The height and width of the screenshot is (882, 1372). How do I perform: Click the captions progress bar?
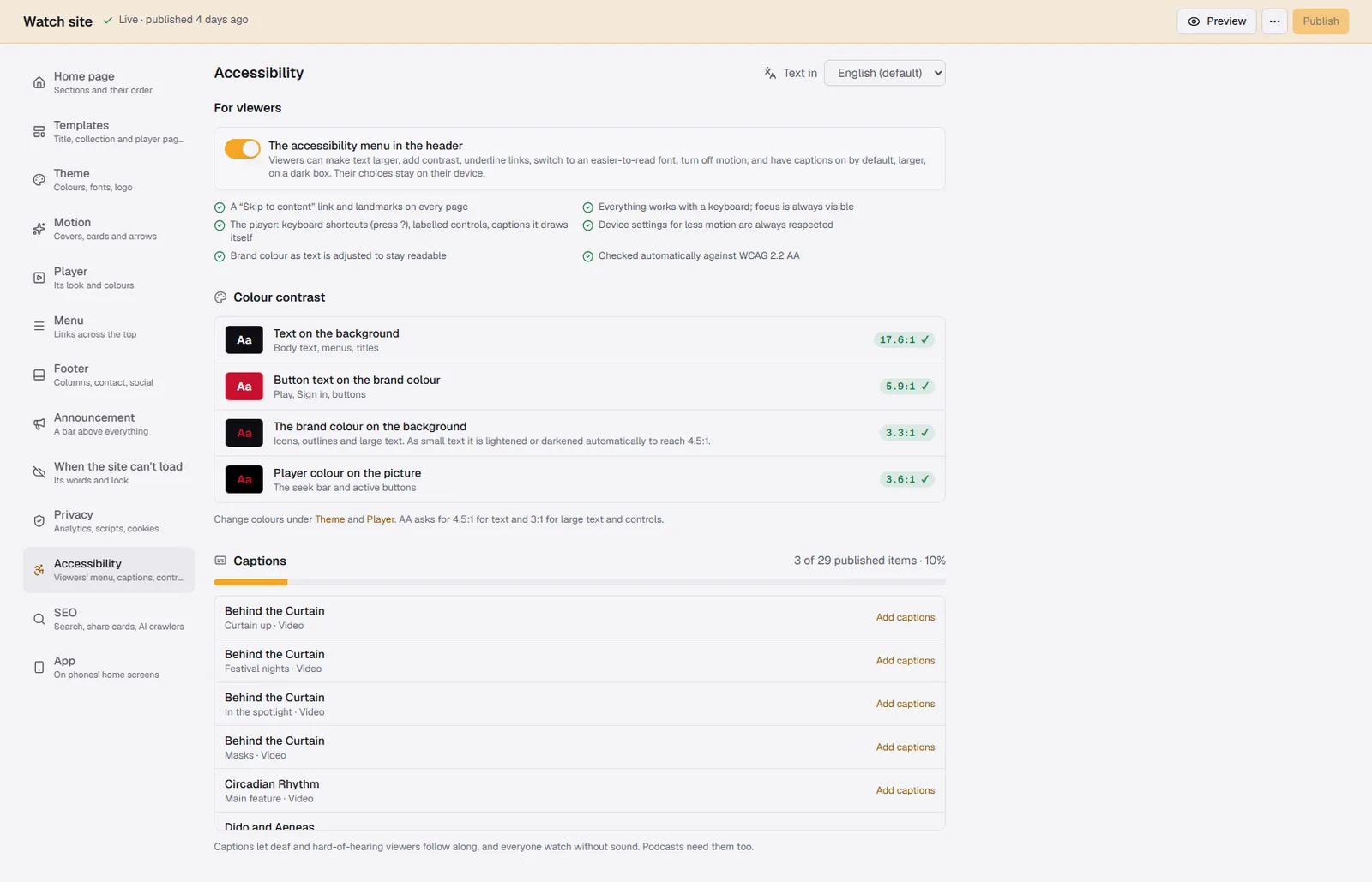[580, 582]
